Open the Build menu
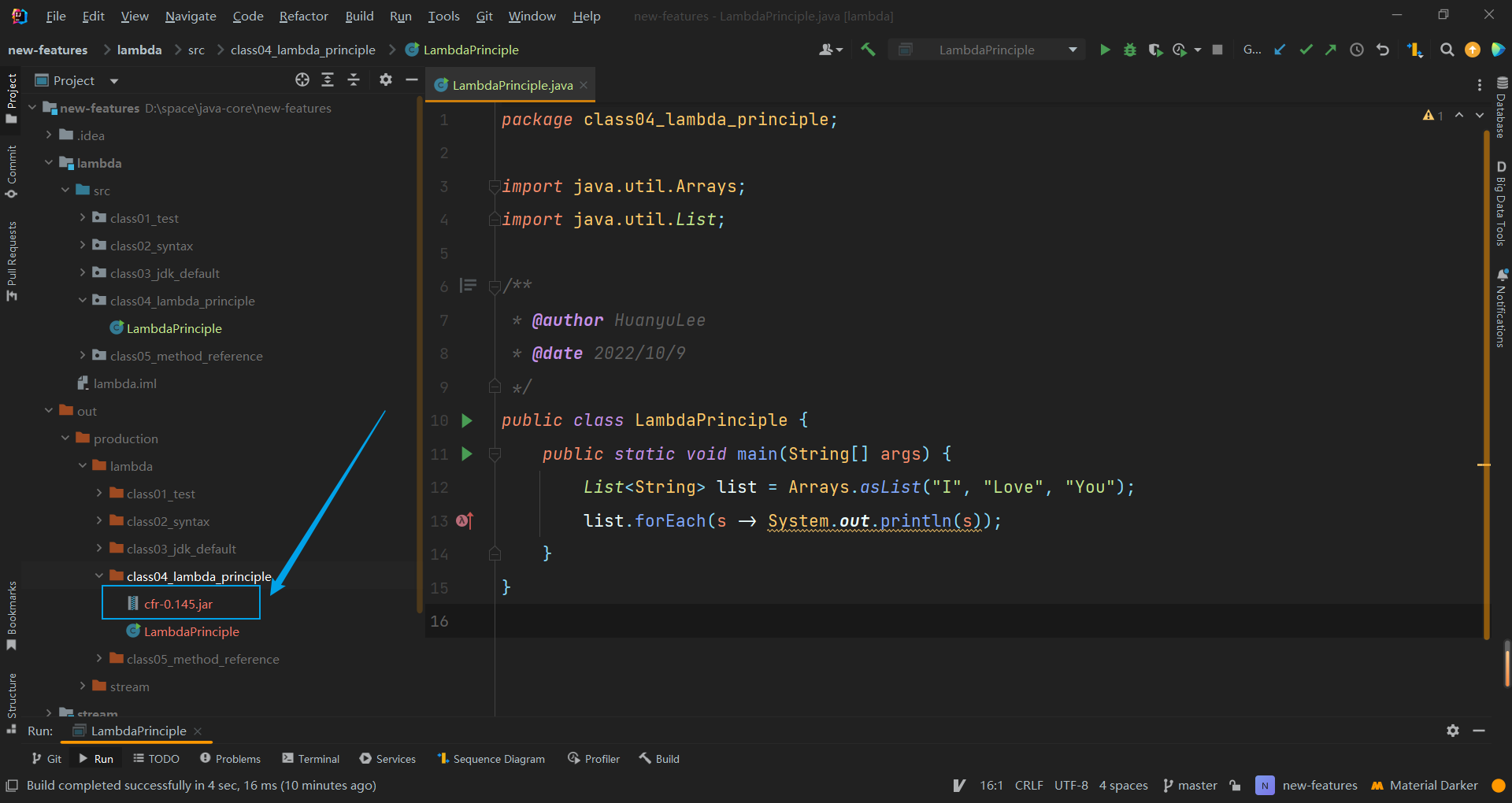Screen dimensions: 1512x803 pyautogui.click(x=359, y=16)
